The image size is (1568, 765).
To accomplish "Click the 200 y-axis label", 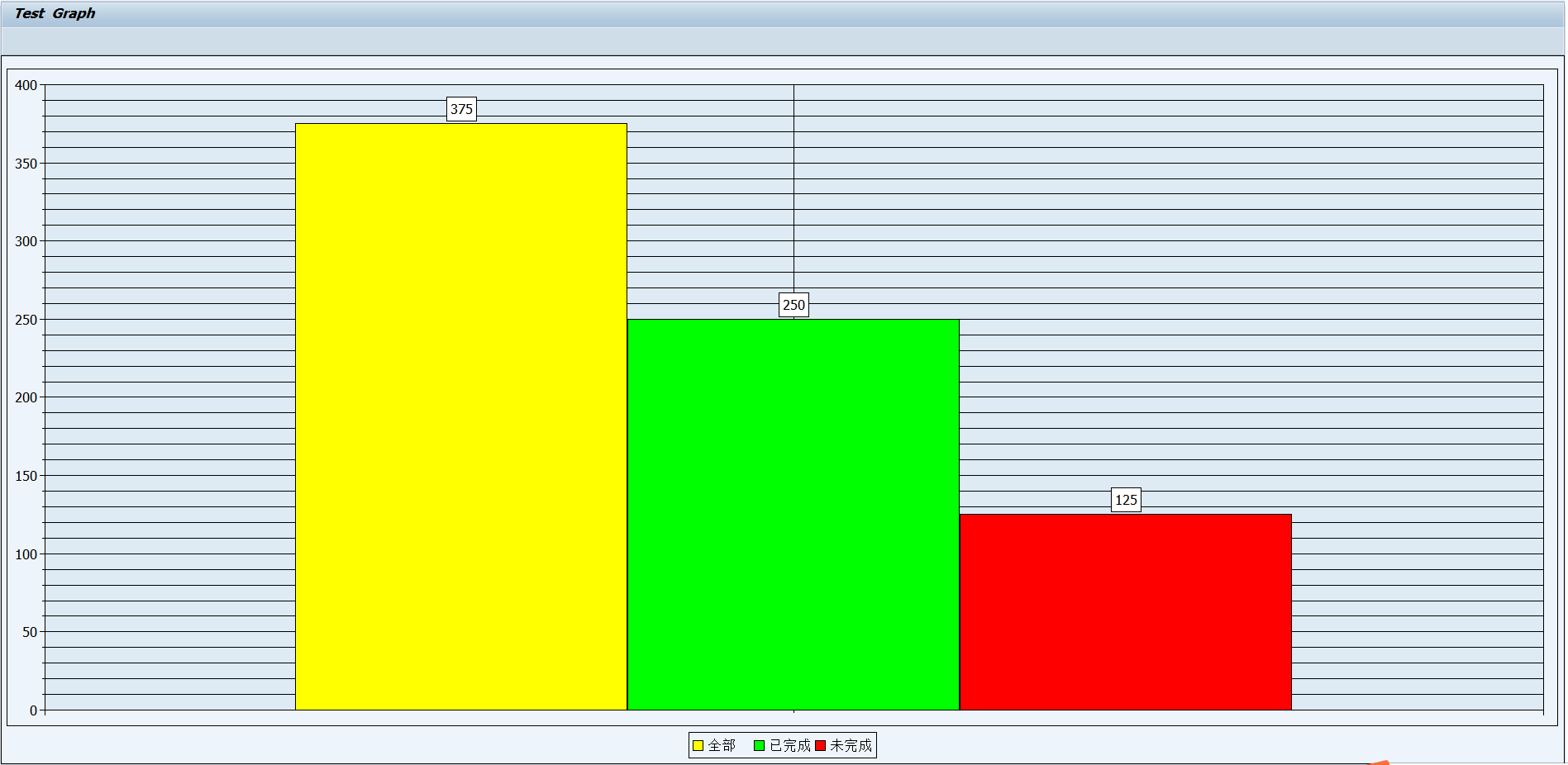I will pos(26,397).
